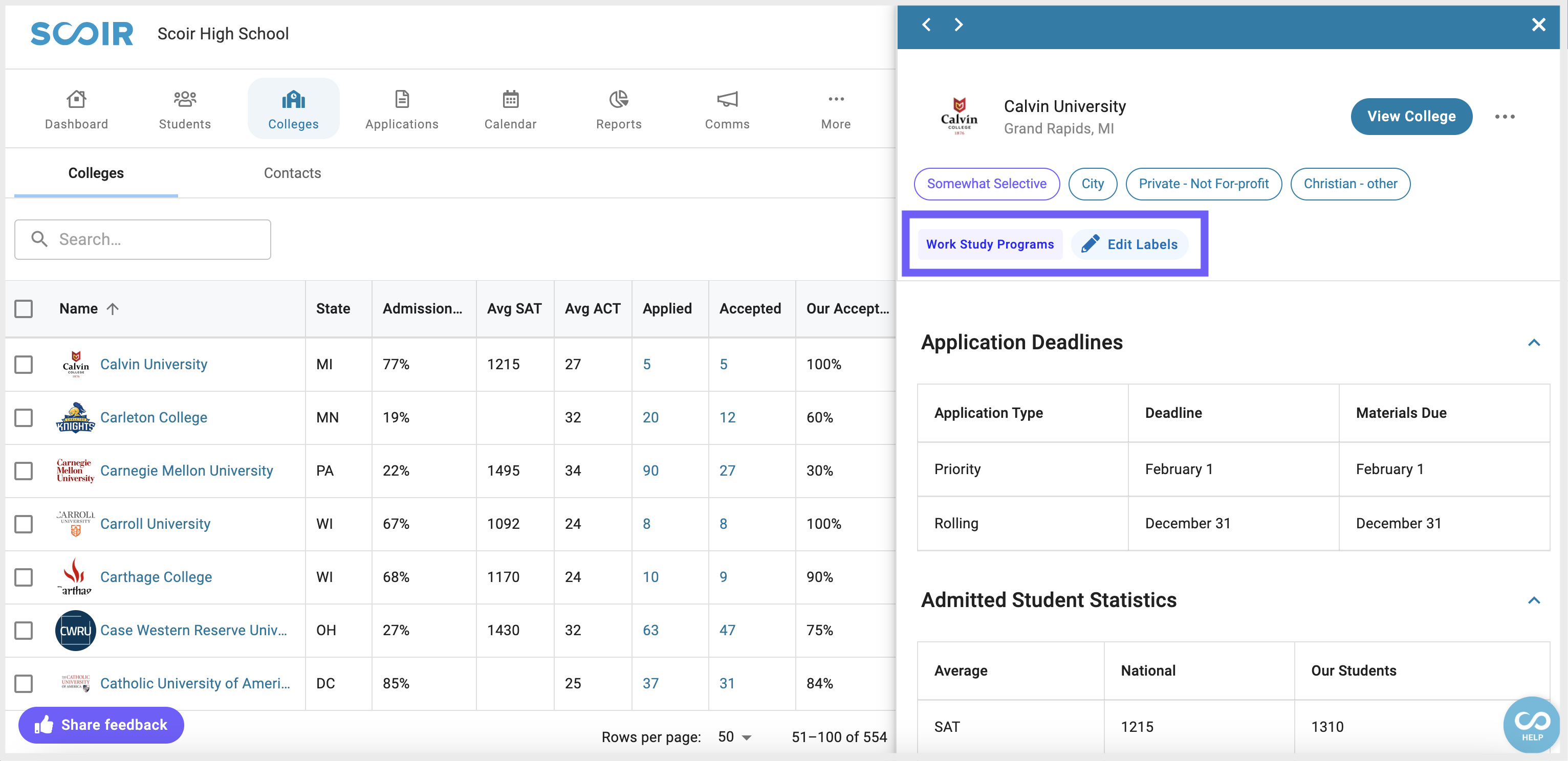The width and height of the screenshot is (1568, 761).
Task: Click the Edit Labels pencil icon
Action: pos(1090,244)
